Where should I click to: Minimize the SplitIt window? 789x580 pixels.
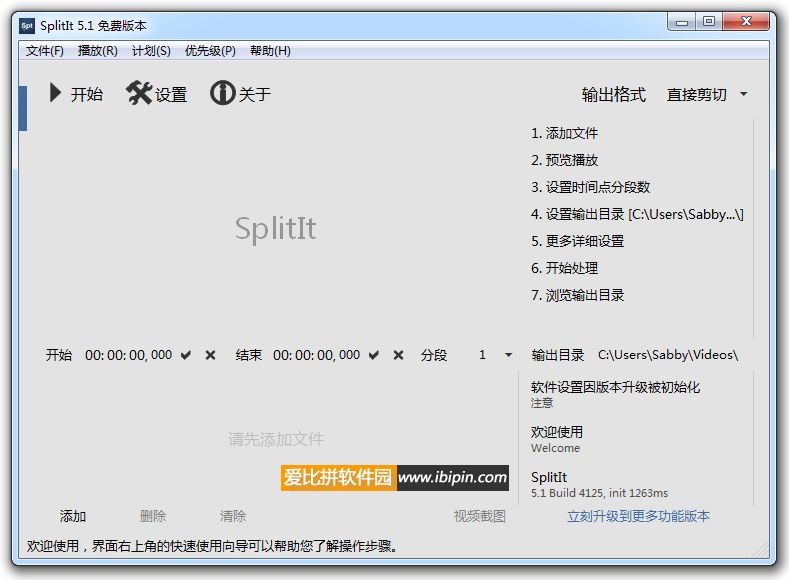pyautogui.click(x=682, y=22)
